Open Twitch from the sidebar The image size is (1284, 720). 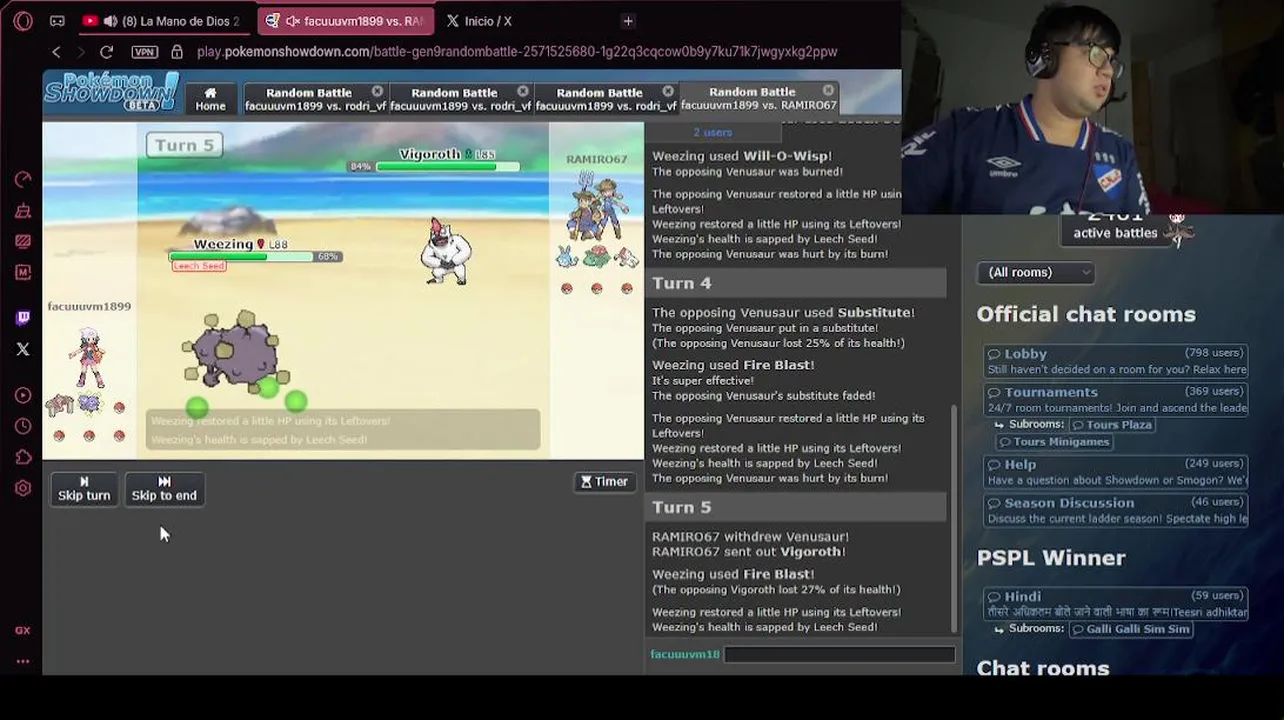click(x=23, y=318)
